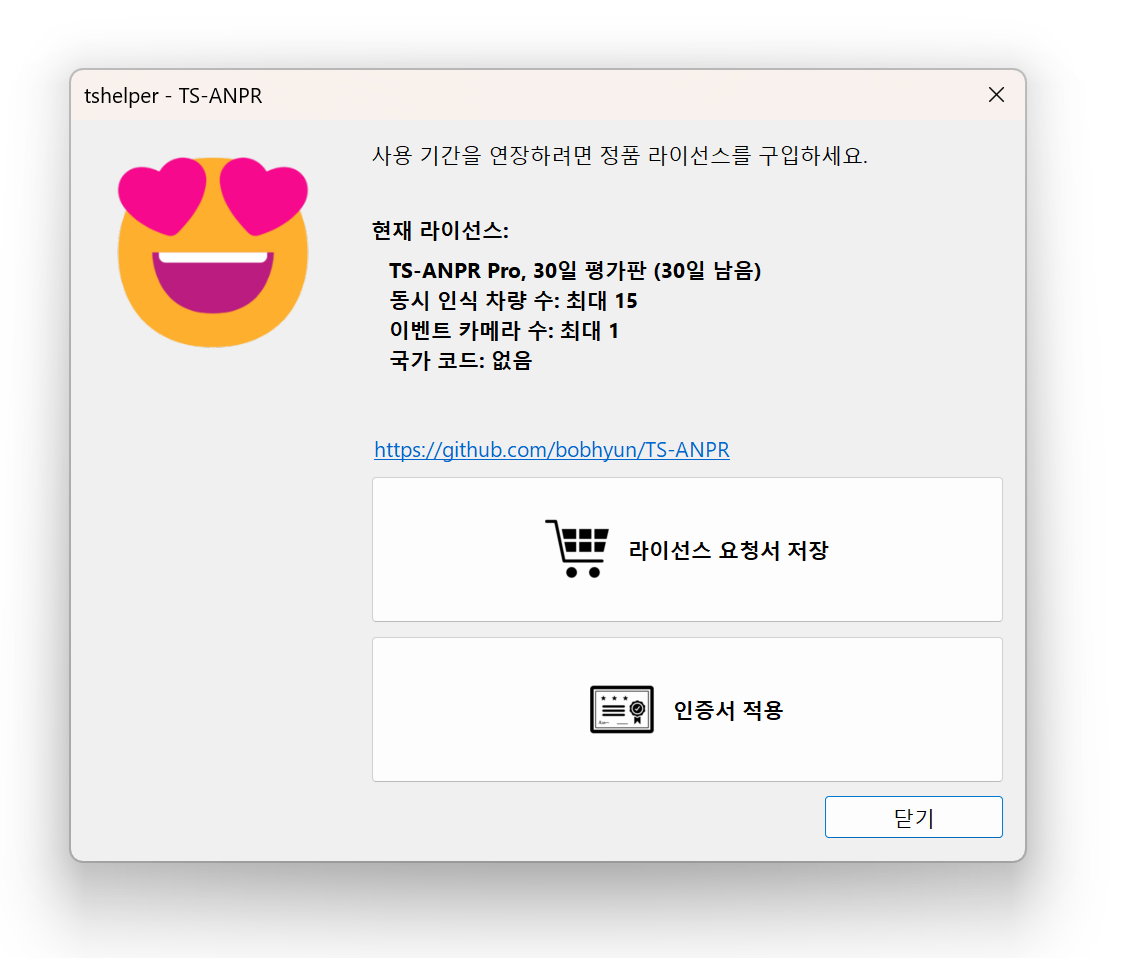The width and height of the screenshot is (1129, 958).
Task: Click the '동시 인식 차량 수: 최대 15' line
Action: point(513,301)
